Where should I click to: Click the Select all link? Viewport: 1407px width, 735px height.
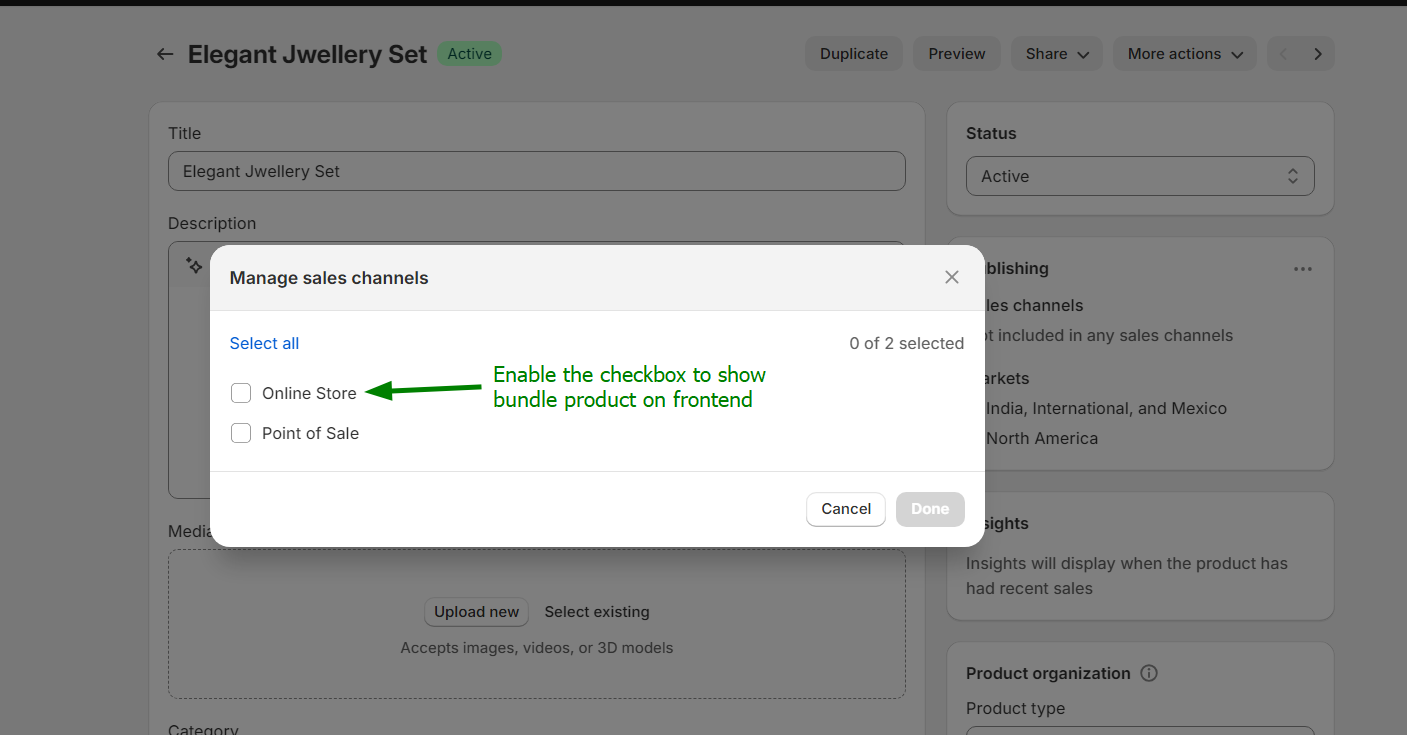264,343
